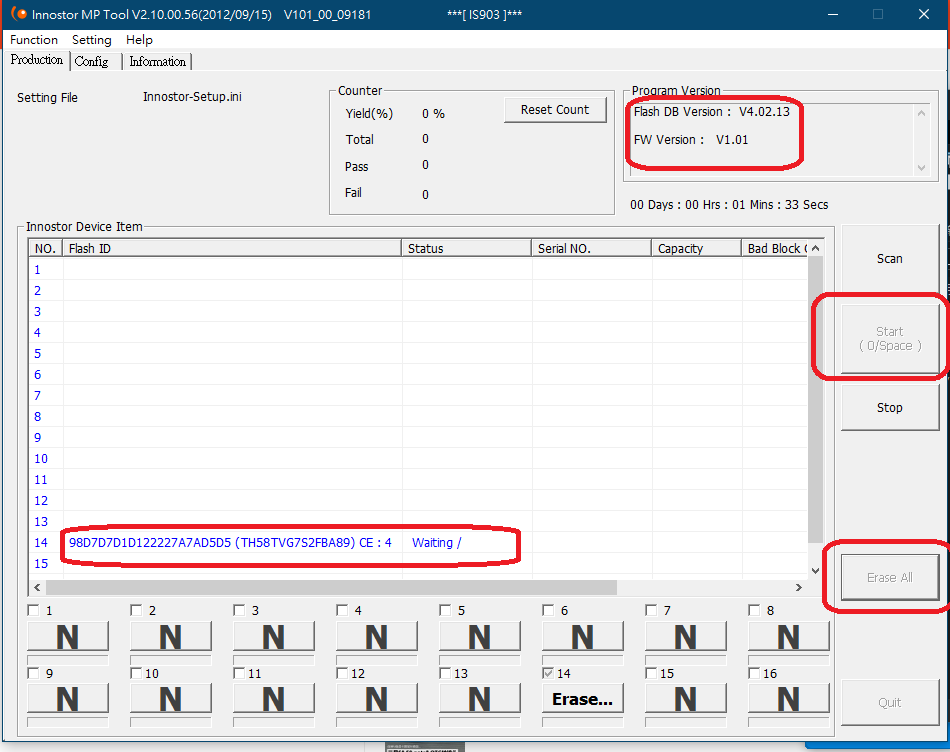The image size is (950, 752).
Task: Enable the checkbox for port 10
Action: [x=136, y=673]
